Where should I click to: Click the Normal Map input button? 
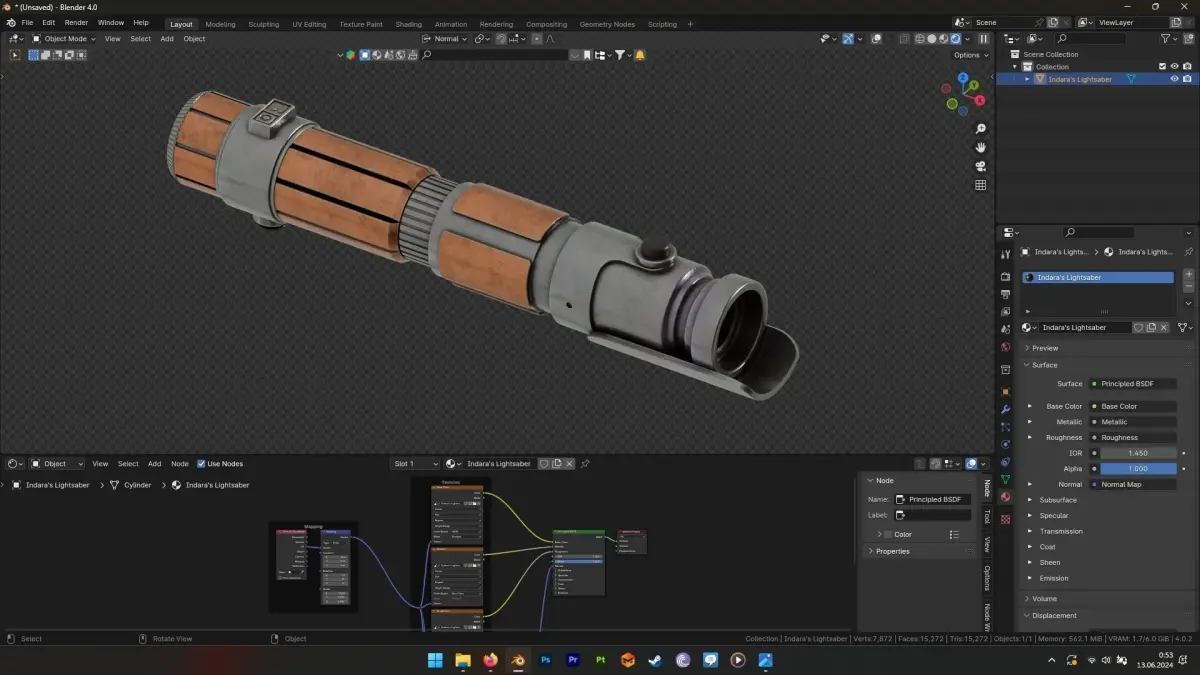tap(1132, 484)
